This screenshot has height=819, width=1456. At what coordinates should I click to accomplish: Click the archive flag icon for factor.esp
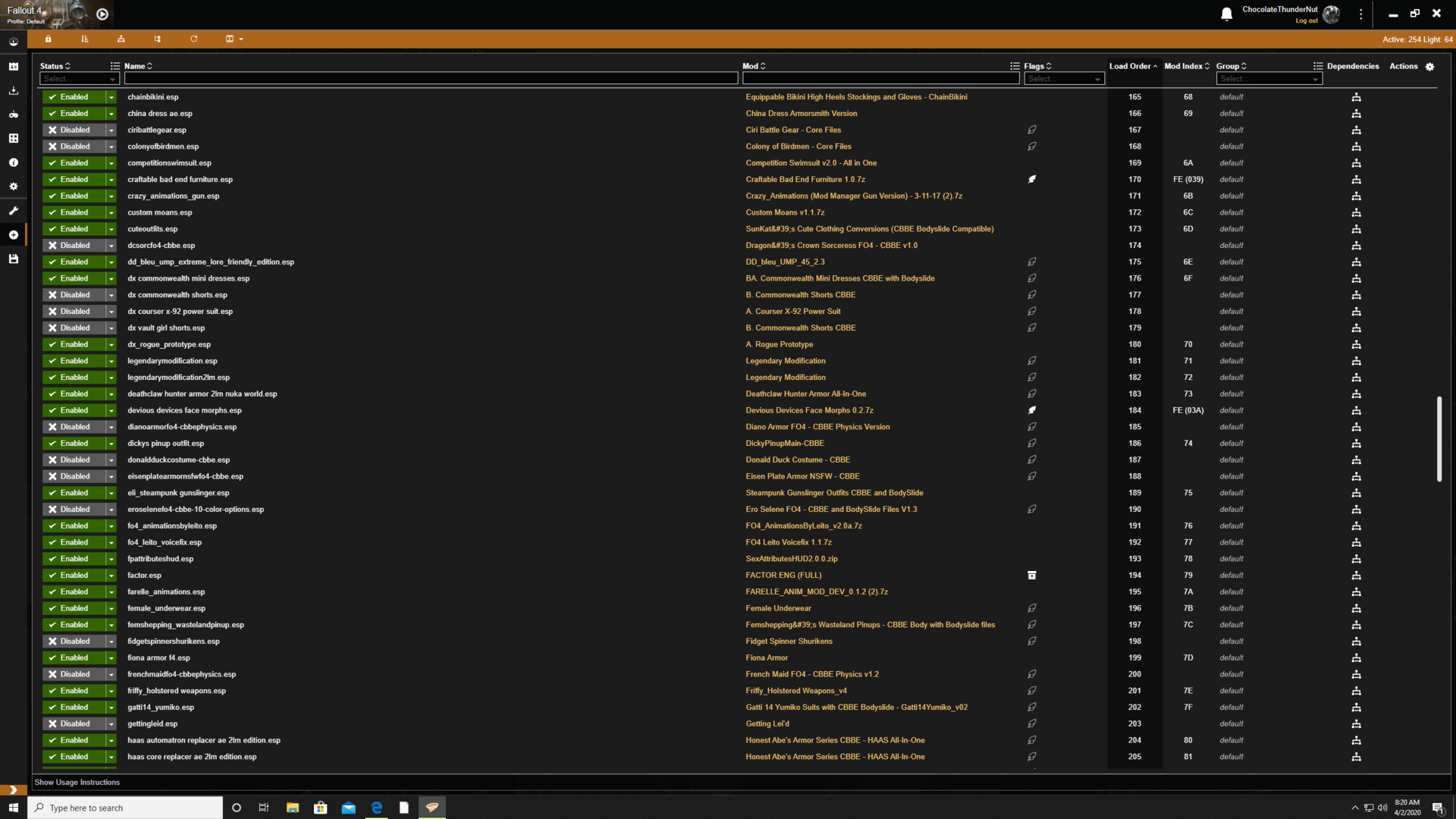pos(1032,576)
